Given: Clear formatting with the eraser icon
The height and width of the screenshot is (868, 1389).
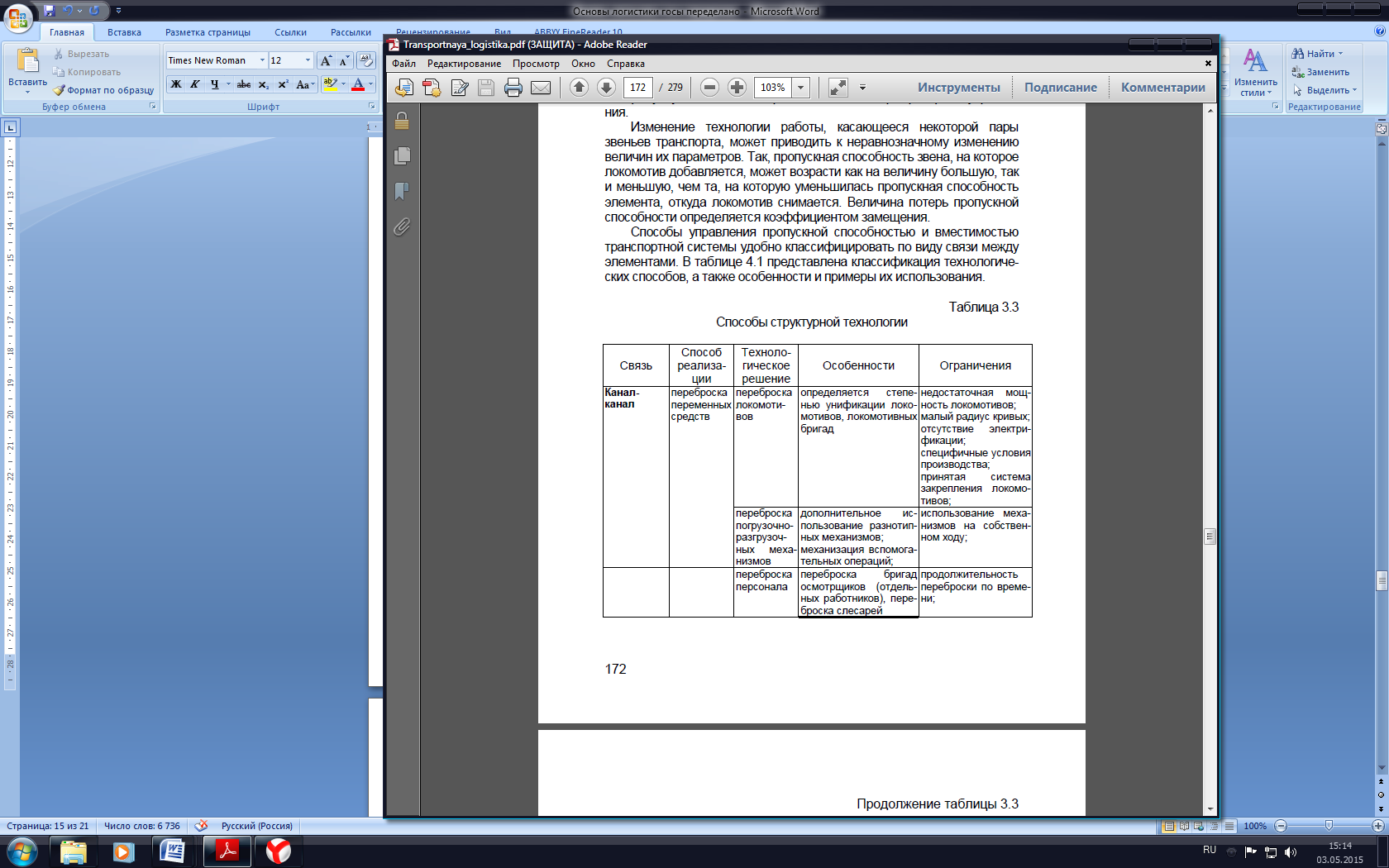Looking at the screenshot, I should point(366,60).
